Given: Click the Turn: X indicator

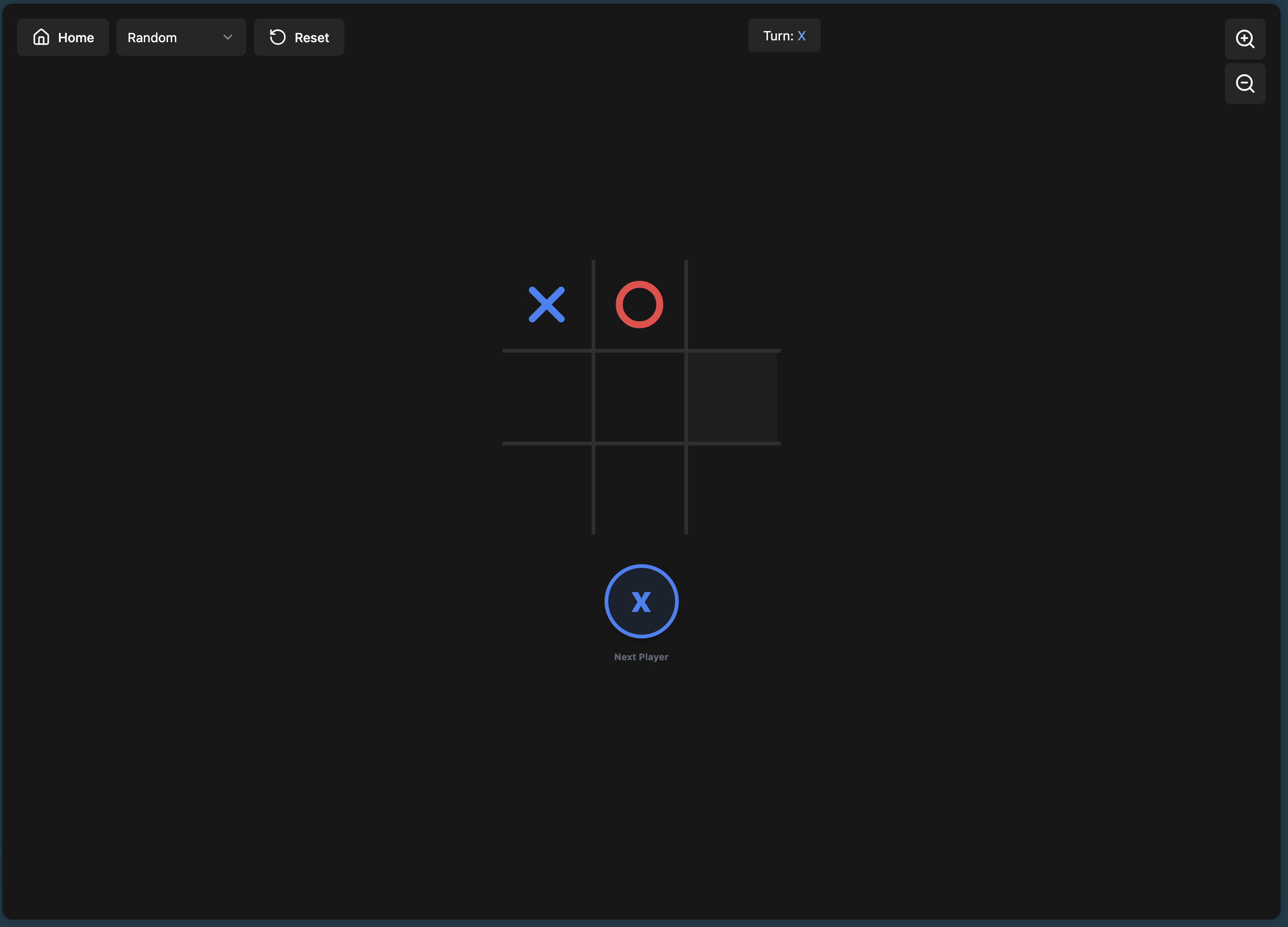Looking at the screenshot, I should pos(784,36).
